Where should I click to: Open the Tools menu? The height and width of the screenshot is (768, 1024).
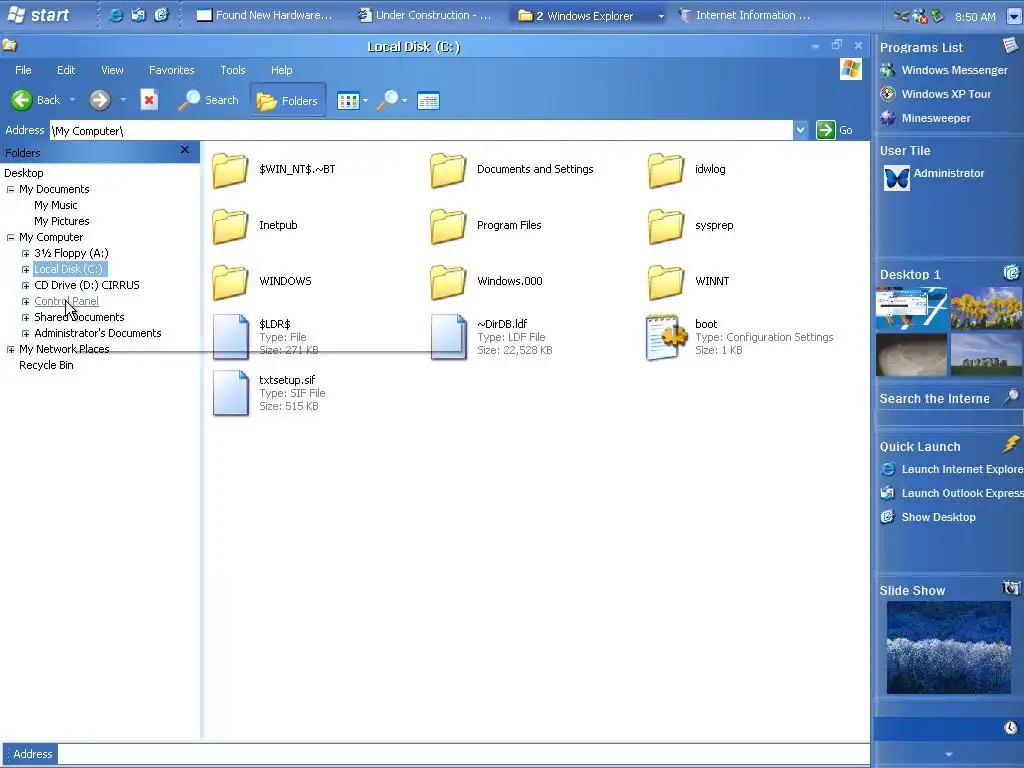pos(232,70)
